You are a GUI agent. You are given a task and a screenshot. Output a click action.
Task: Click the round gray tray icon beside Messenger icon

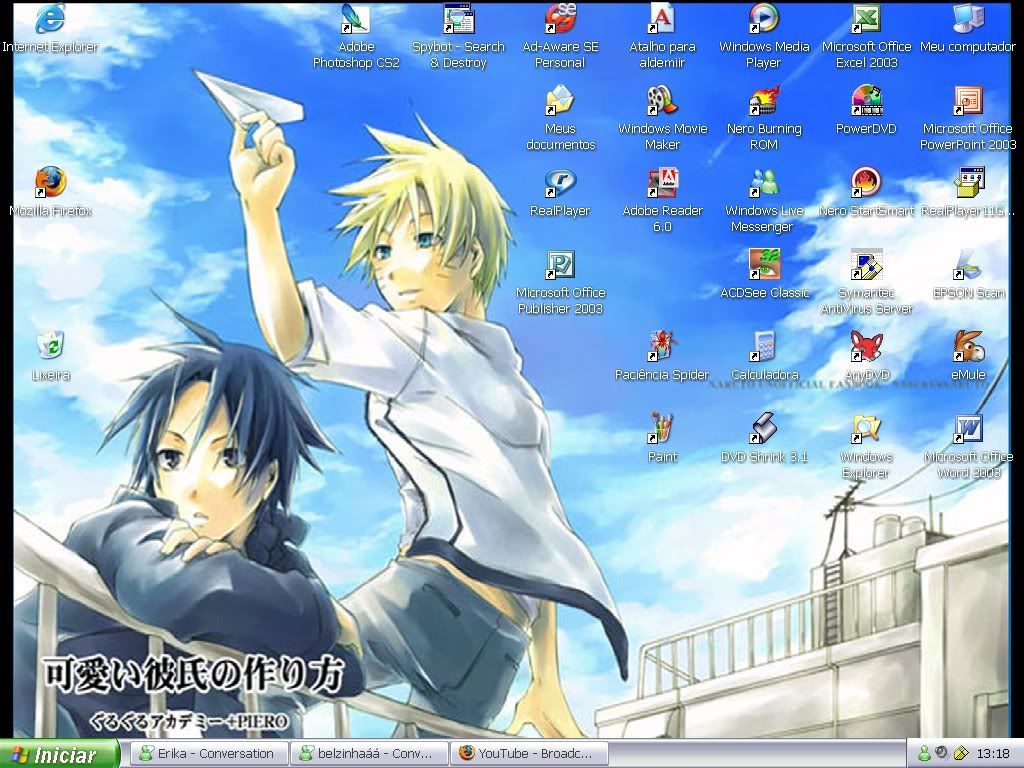[942, 753]
